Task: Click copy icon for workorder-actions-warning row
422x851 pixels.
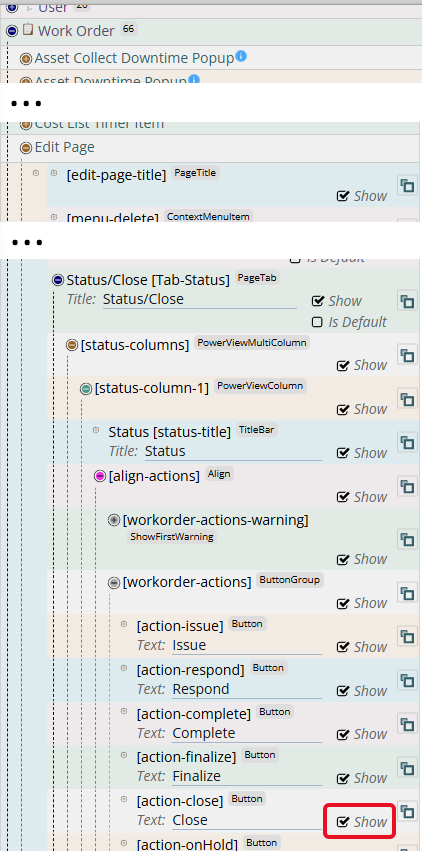Action: click(x=407, y=539)
